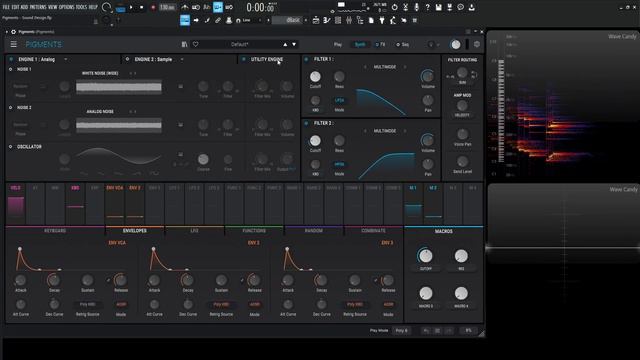The height and width of the screenshot is (360, 640).
Task: Open the LFO modulation tab
Action: coord(195,231)
